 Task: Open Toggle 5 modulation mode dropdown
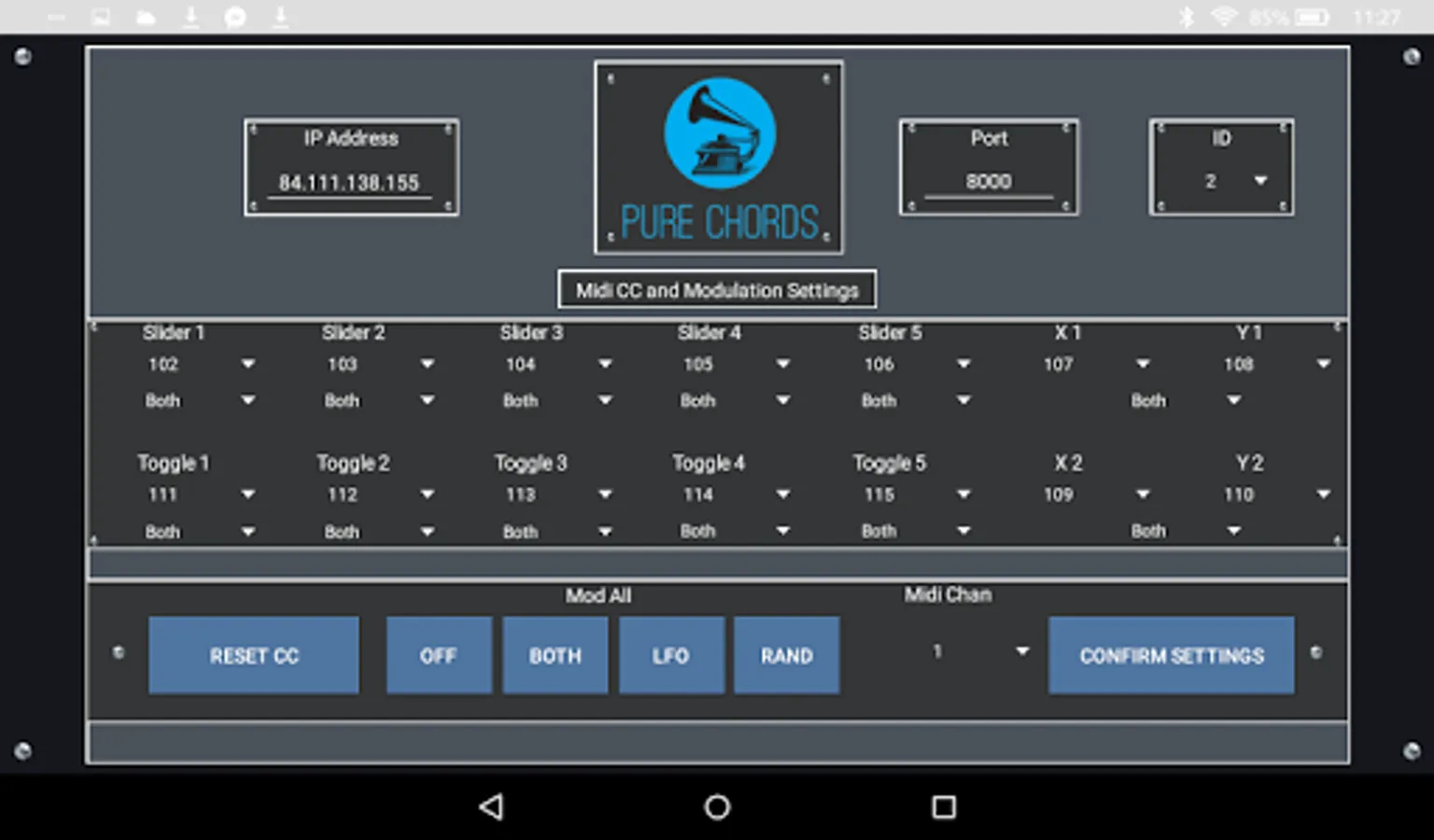916,531
